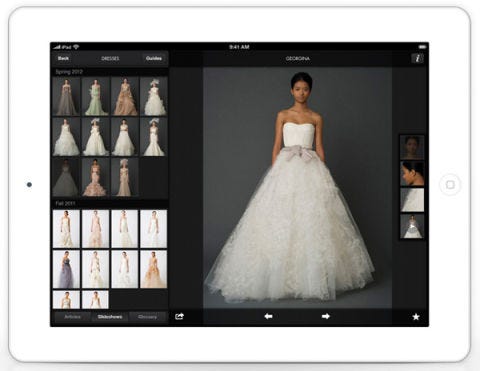
Task: Select last dress in second Spring 2012 row
Action: (154, 137)
